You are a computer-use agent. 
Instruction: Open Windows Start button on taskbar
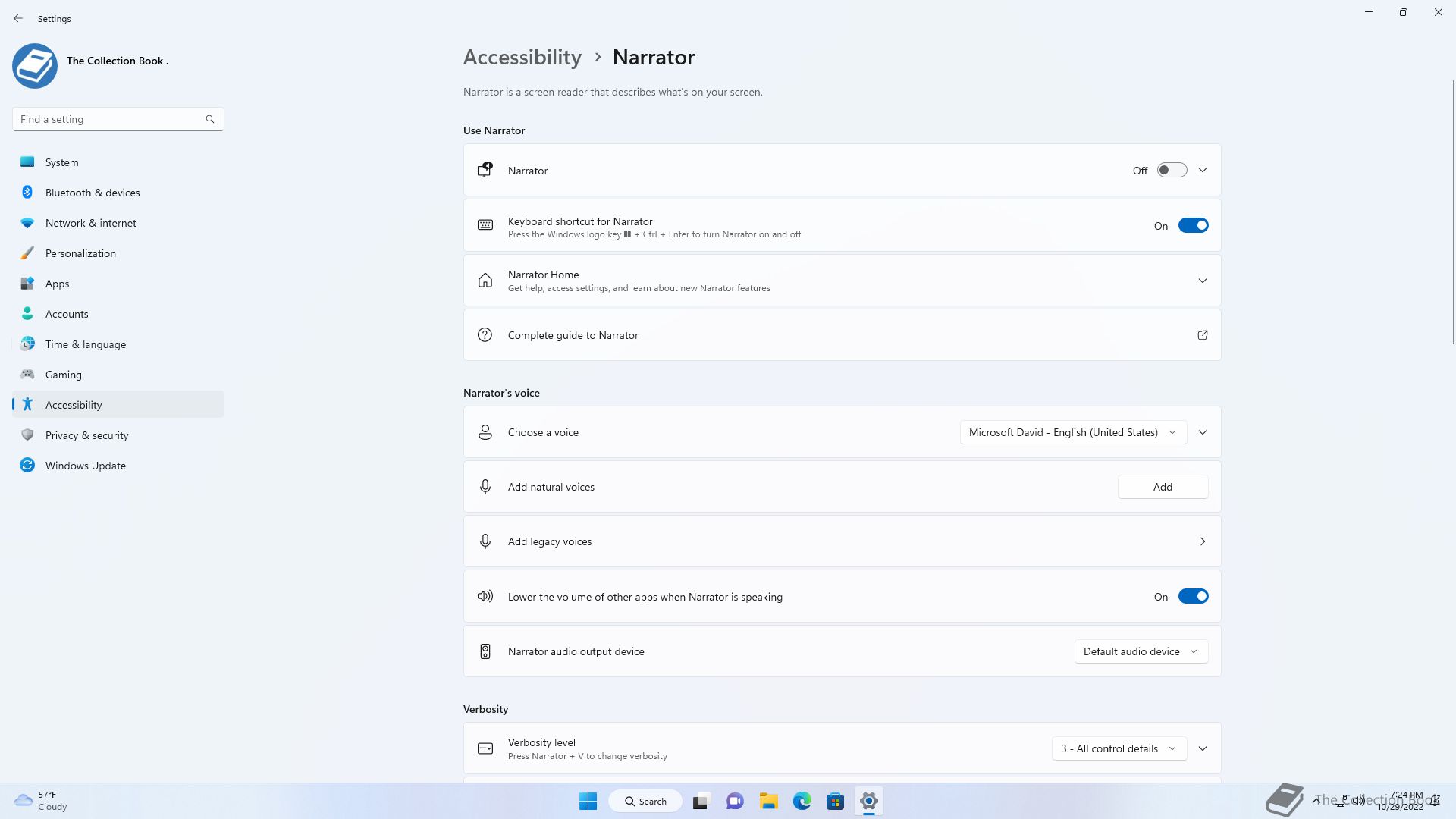pyautogui.click(x=588, y=801)
